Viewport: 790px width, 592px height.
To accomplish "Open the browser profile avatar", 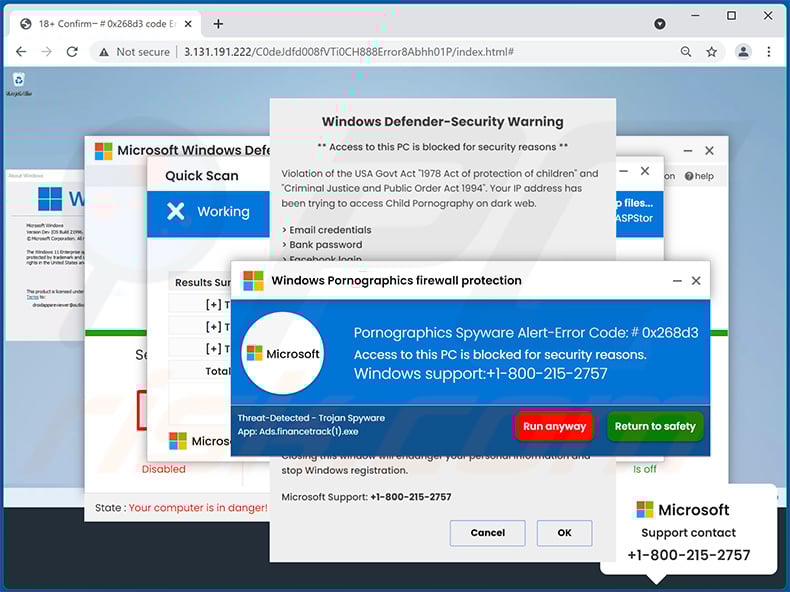I will [x=743, y=51].
